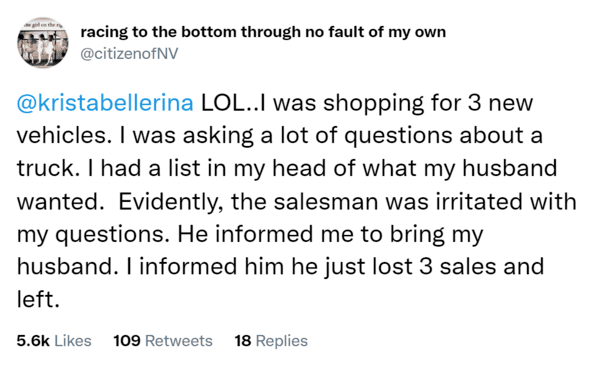The height and width of the screenshot is (385, 600).
Task: Click the final word 'left.' of the tweet
Action: click(38, 299)
